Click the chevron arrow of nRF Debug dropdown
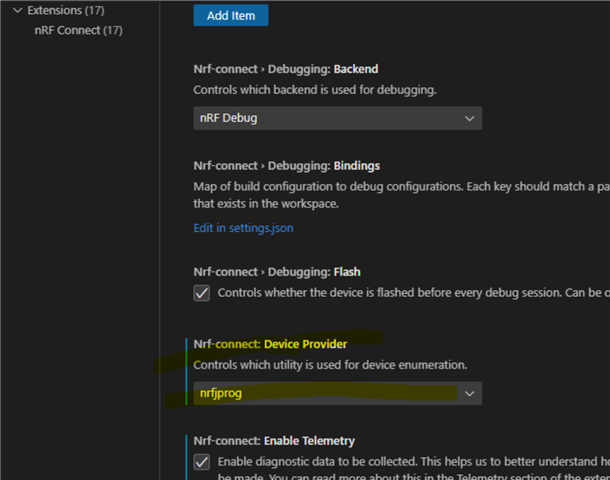This screenshot has width=610, height=480. [470, 118]
